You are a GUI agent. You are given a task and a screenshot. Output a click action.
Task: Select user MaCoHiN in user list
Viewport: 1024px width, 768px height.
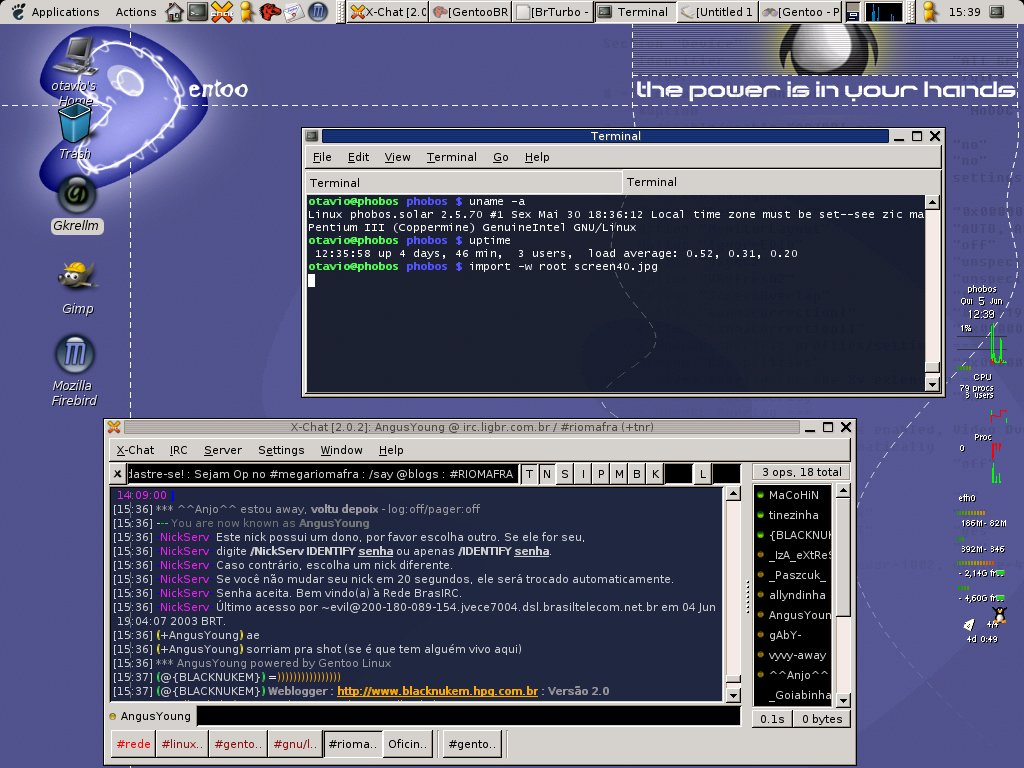tap(793, 495)
